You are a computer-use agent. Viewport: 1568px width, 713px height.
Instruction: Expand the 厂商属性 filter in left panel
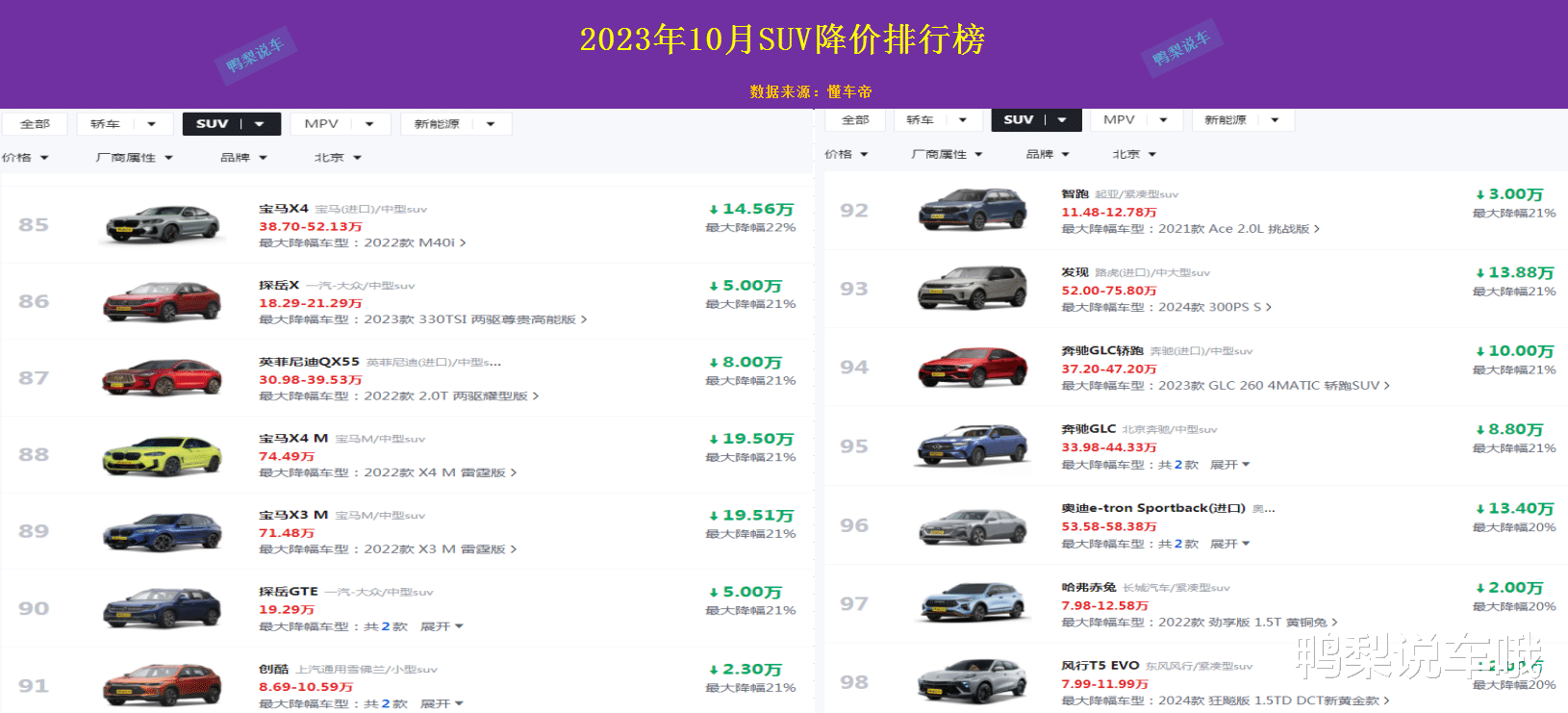(135, 158)
